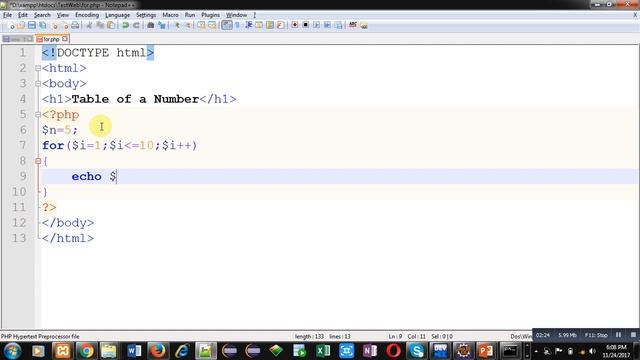Click the 'Table of a Number' heading text
The height and width of the screenshot is (360, 640).
pyautogui.click(x=135, y=99)
